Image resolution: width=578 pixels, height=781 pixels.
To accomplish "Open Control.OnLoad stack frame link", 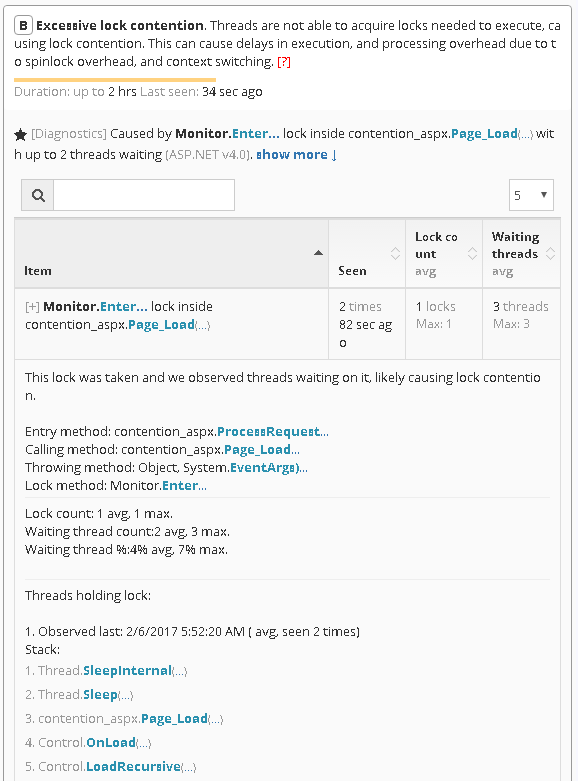I will [111, 743].
